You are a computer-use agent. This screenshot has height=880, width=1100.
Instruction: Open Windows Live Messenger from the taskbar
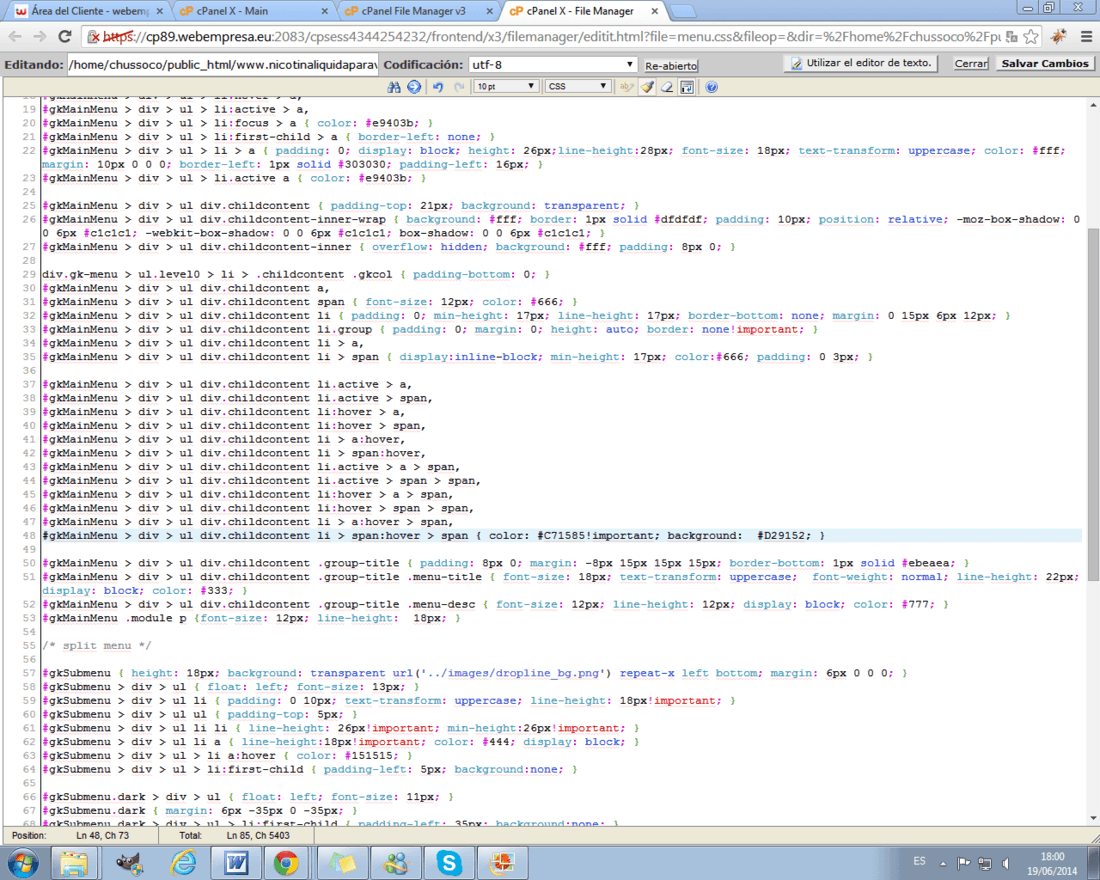(395, 862)
